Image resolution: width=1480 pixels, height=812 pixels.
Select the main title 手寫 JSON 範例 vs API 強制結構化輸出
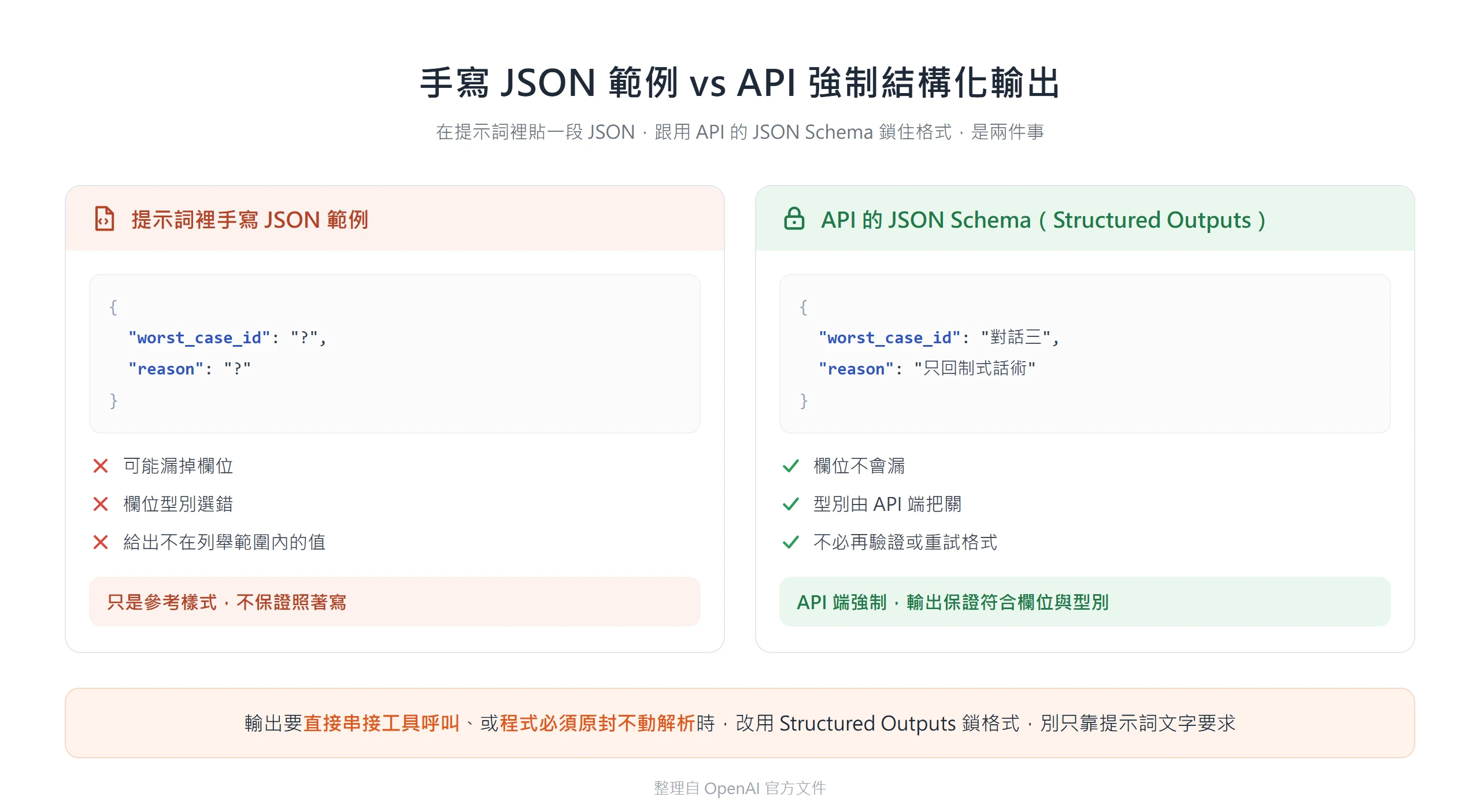pos(740,83)
